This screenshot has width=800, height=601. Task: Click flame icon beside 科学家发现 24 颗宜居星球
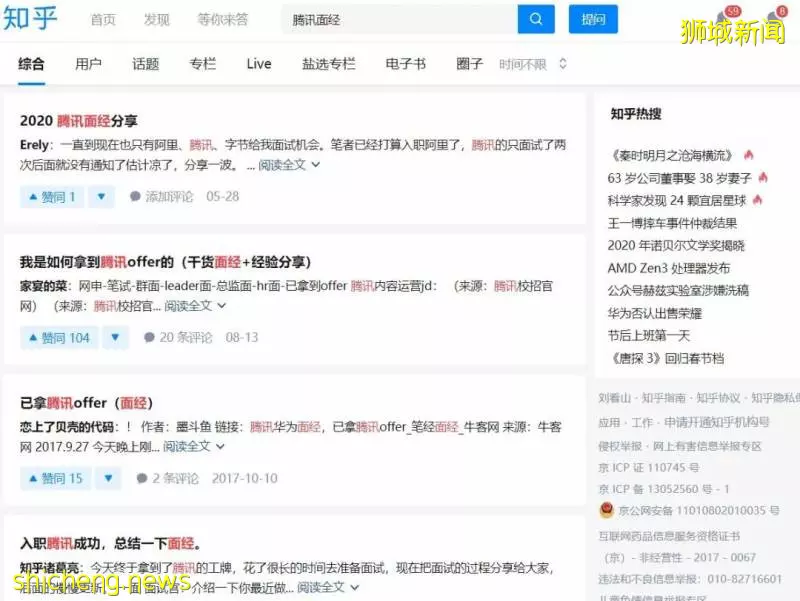(x=757, y=200)
